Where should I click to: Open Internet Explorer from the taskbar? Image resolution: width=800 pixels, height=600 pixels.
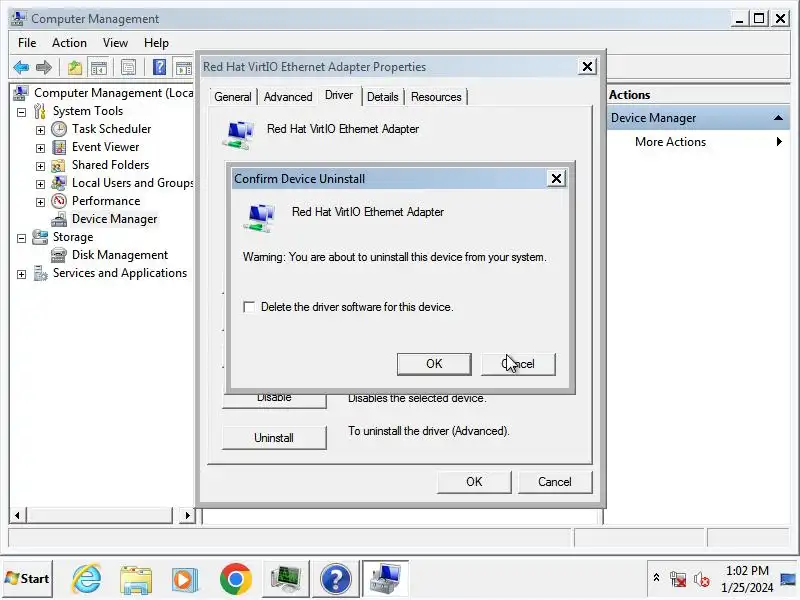click(x=86, y=579)
